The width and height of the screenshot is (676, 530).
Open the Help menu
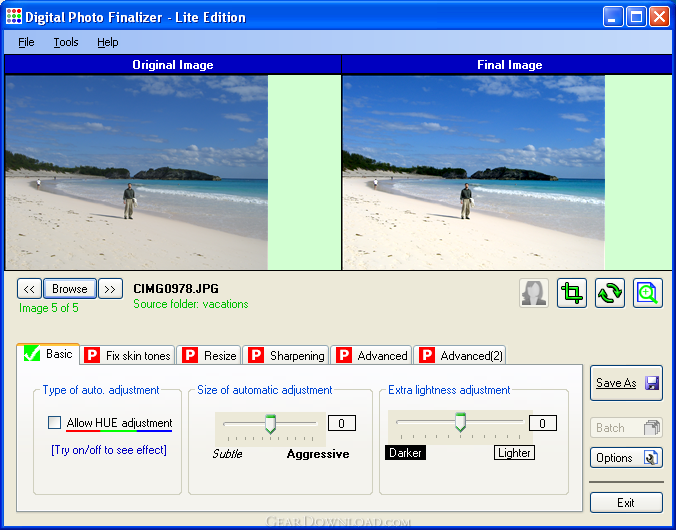coord(108,42)
